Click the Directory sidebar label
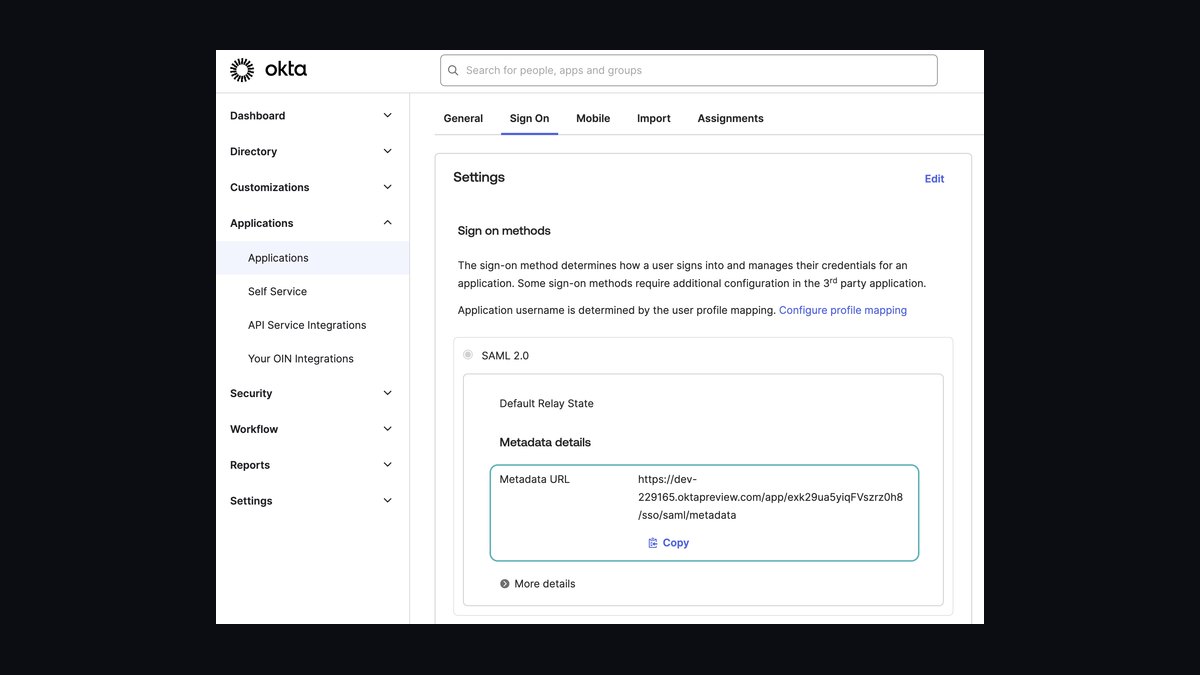Viewport: 1200px width, 675px height. point(253,152)
